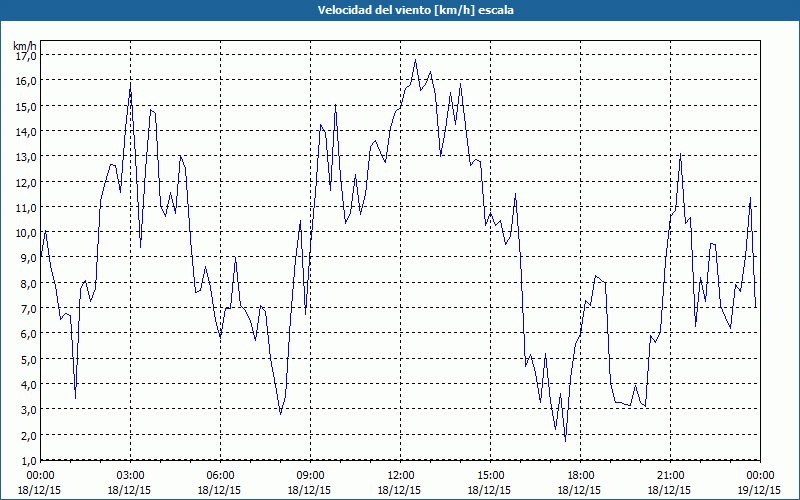The height and width of the screenshot is (500, 800).
Task: Click the '12:00' time label
Action: tap(401, 476)
